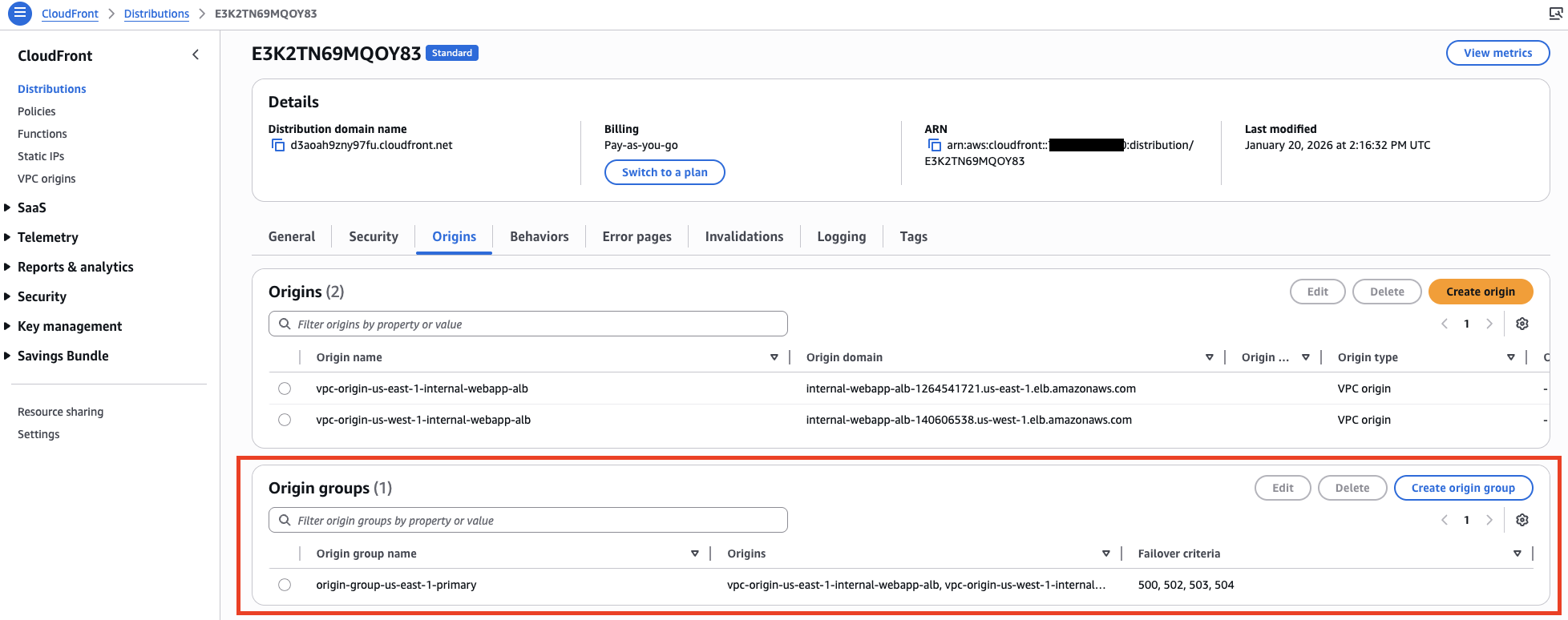1568x620 pixels.
Task: Copy the distribution ARN
Action: tap(934, 145)
